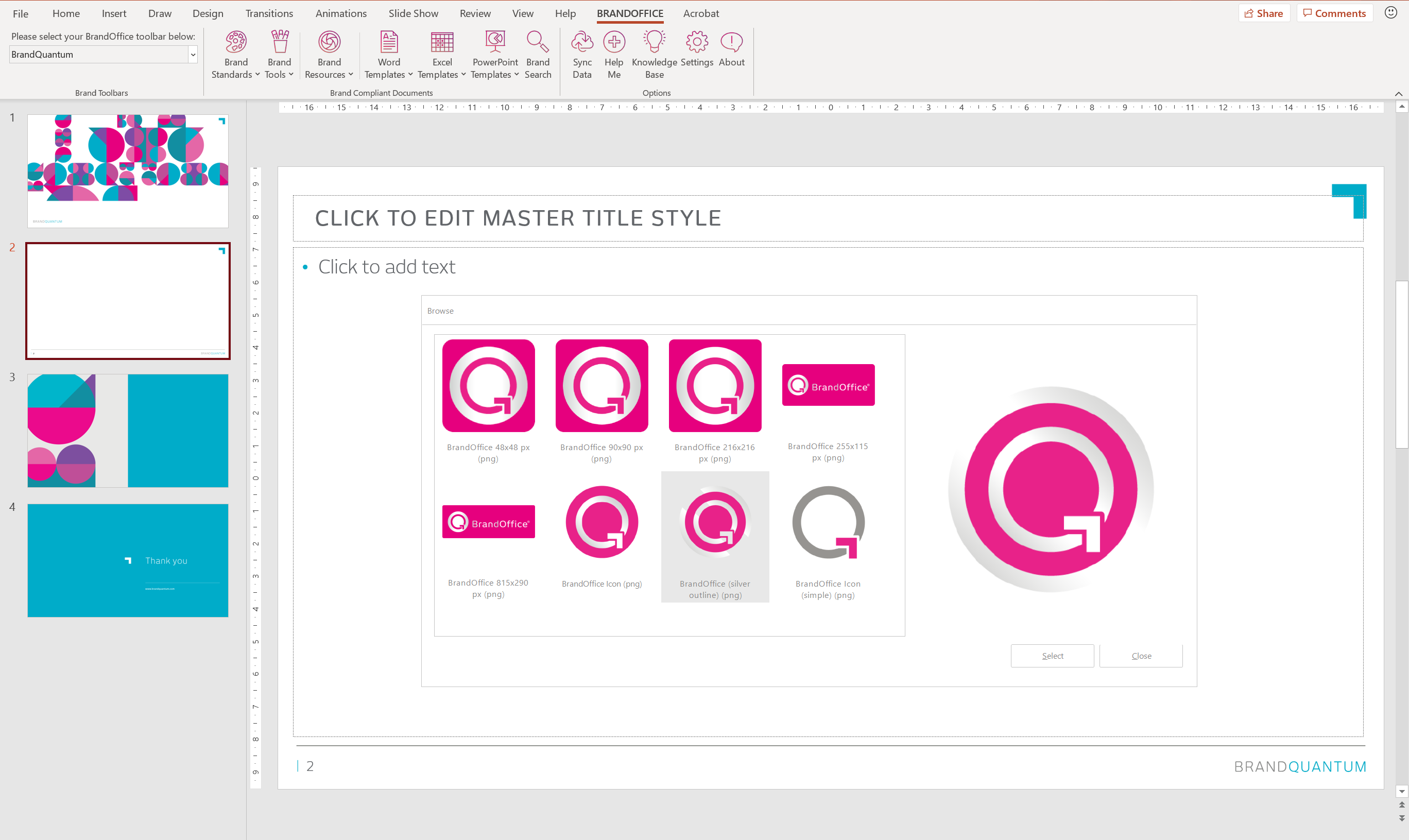Switch to the Draw tab

pos(160,13)
